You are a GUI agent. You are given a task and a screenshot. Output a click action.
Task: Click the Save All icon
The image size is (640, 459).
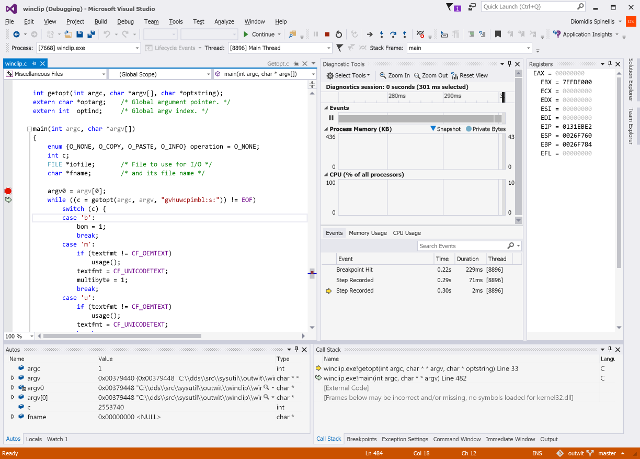click(91, 35)
